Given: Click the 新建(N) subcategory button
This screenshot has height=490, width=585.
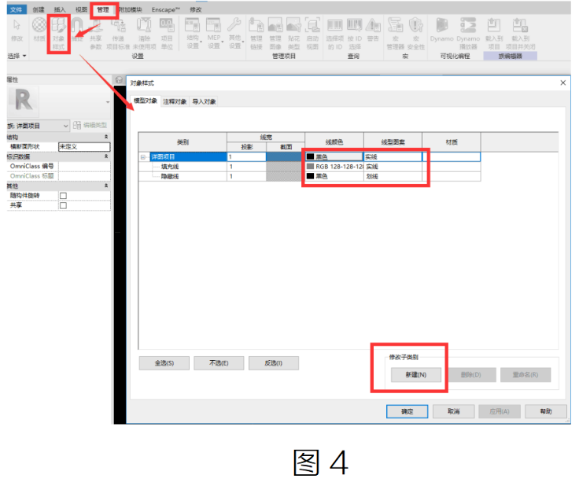Looking at the screenshot, I should 416,375.
